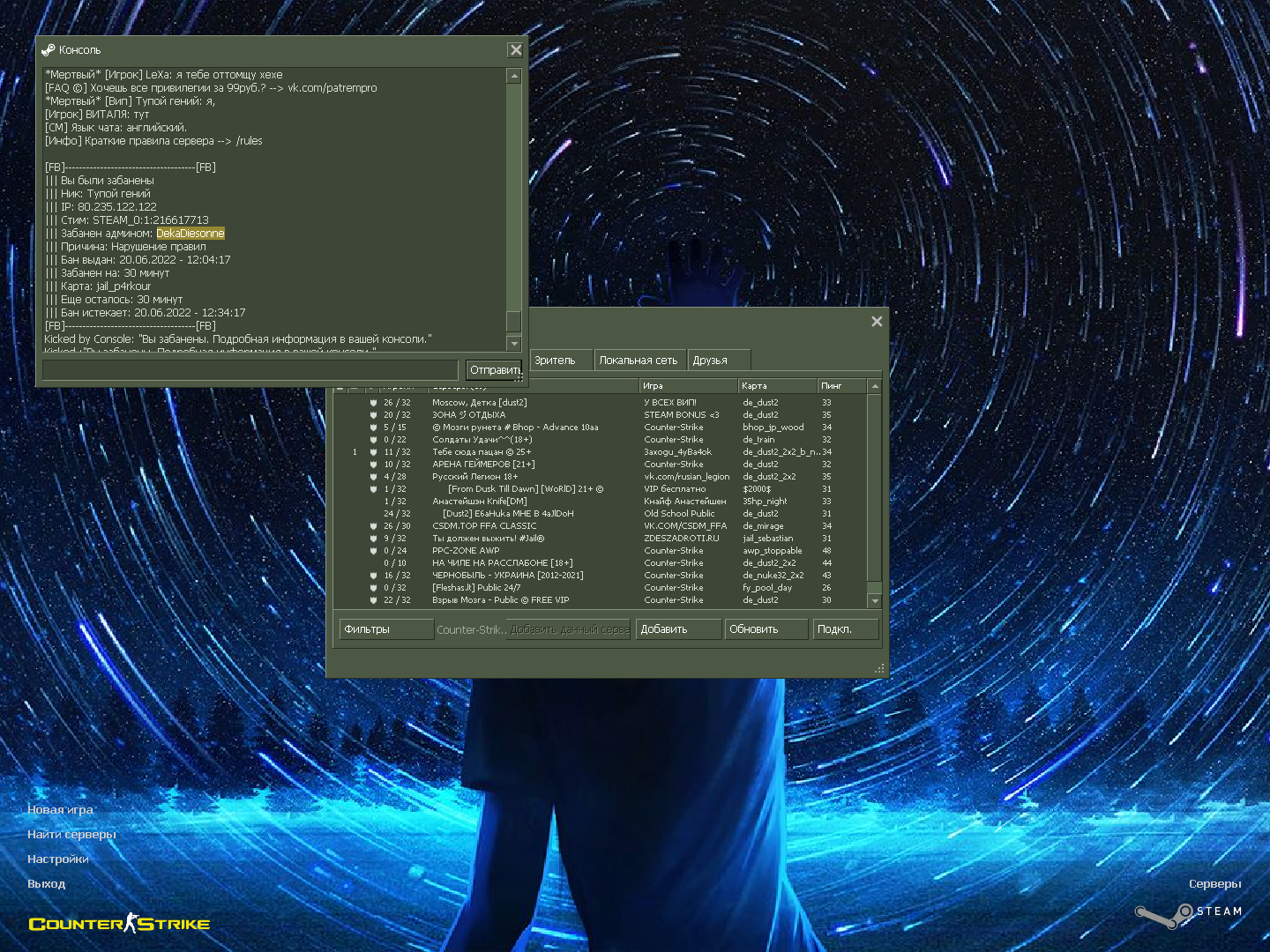Viewport: 1270px width, 952px height.
Task: Switch to the Зритель tab
Action: tap(560, 360)
